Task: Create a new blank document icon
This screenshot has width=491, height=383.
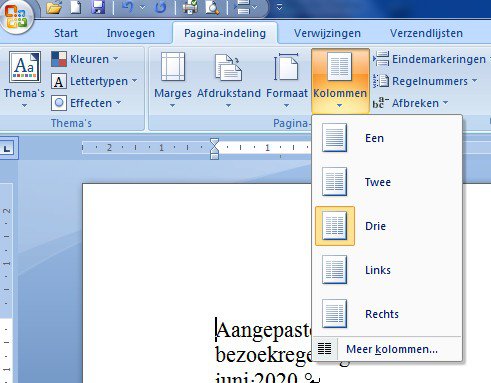Action: tap(76, 7)
